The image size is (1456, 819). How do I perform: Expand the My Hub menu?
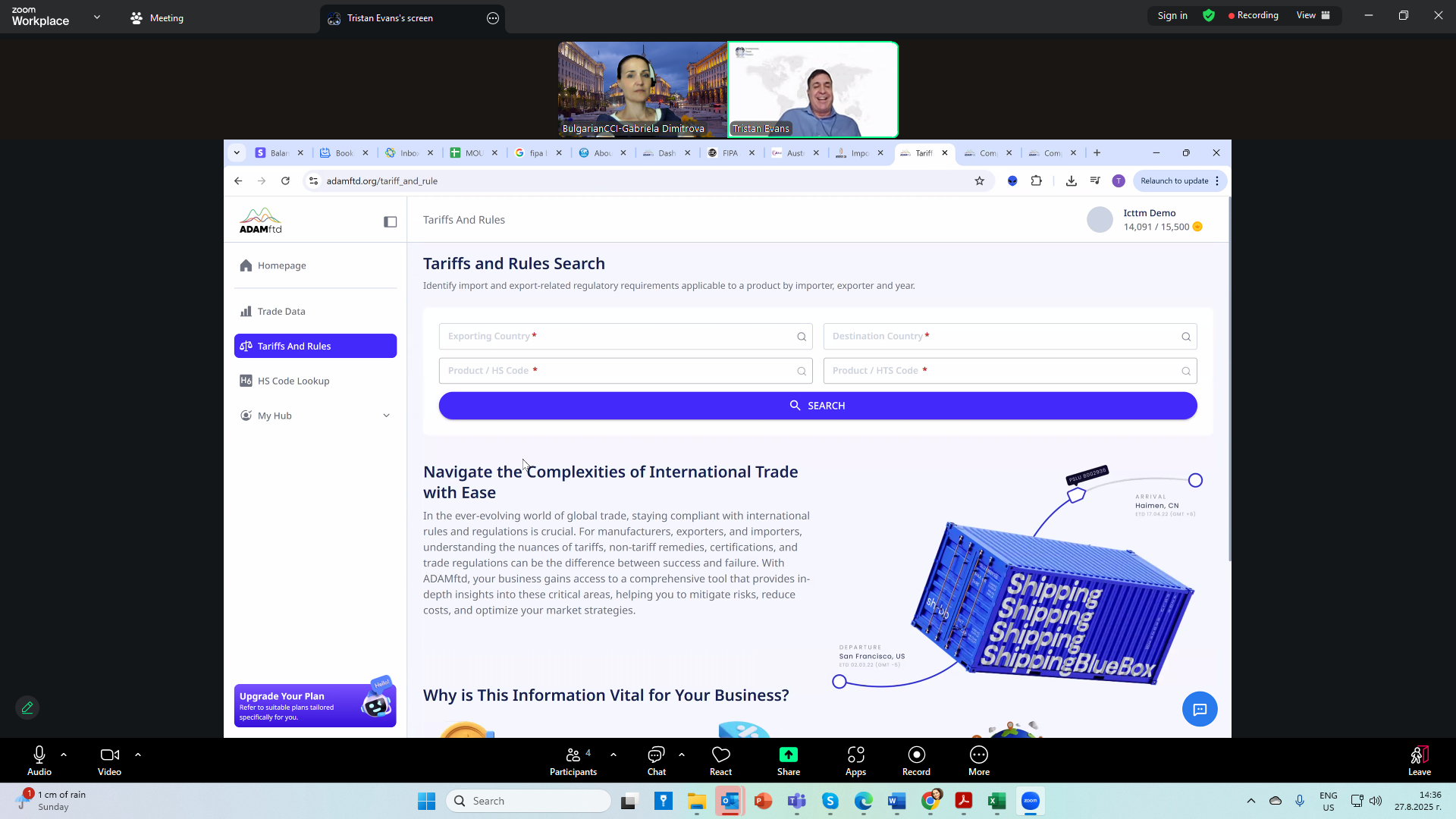(315, 416)
